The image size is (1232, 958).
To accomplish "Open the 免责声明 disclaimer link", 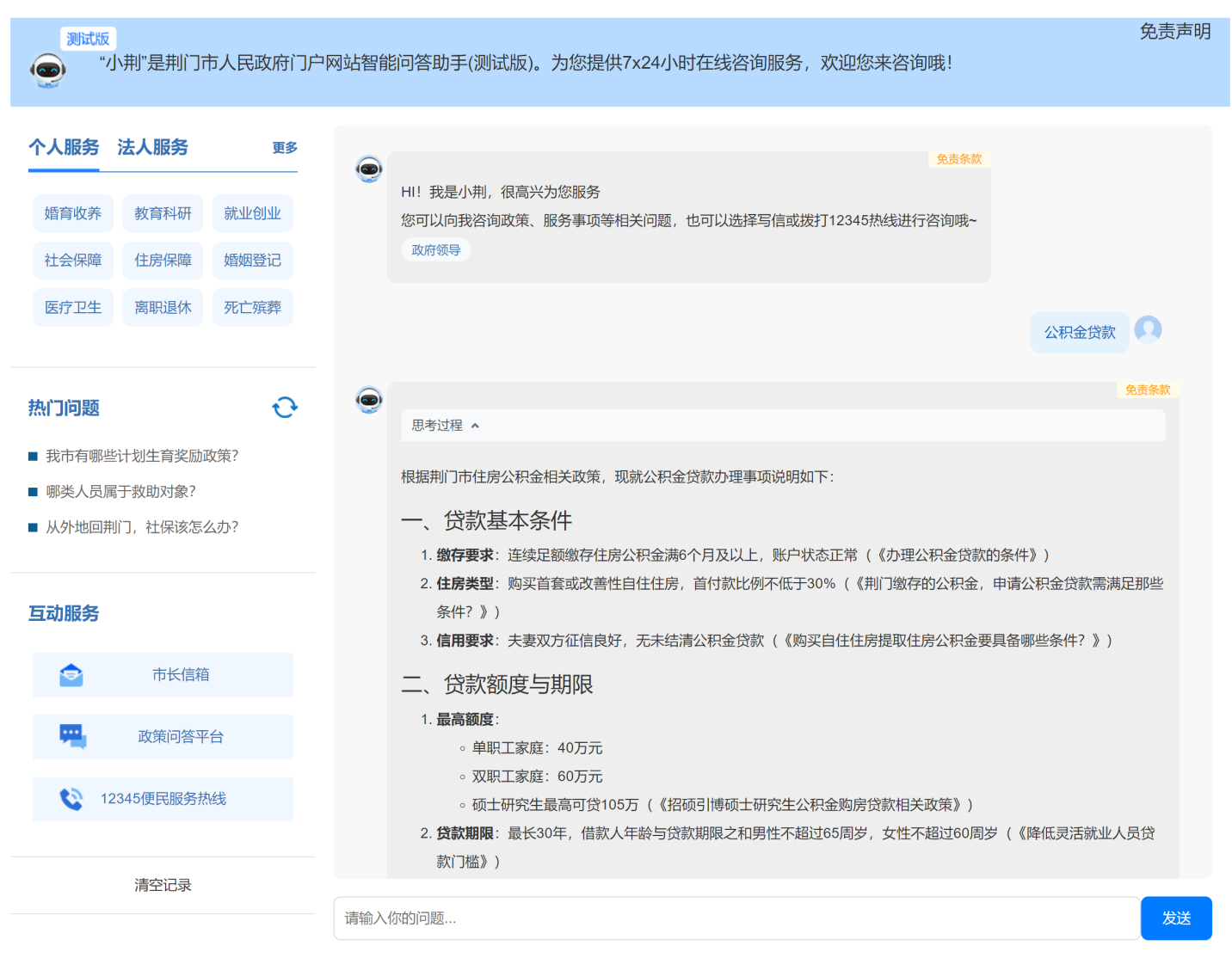I will tap(1175, 33).
